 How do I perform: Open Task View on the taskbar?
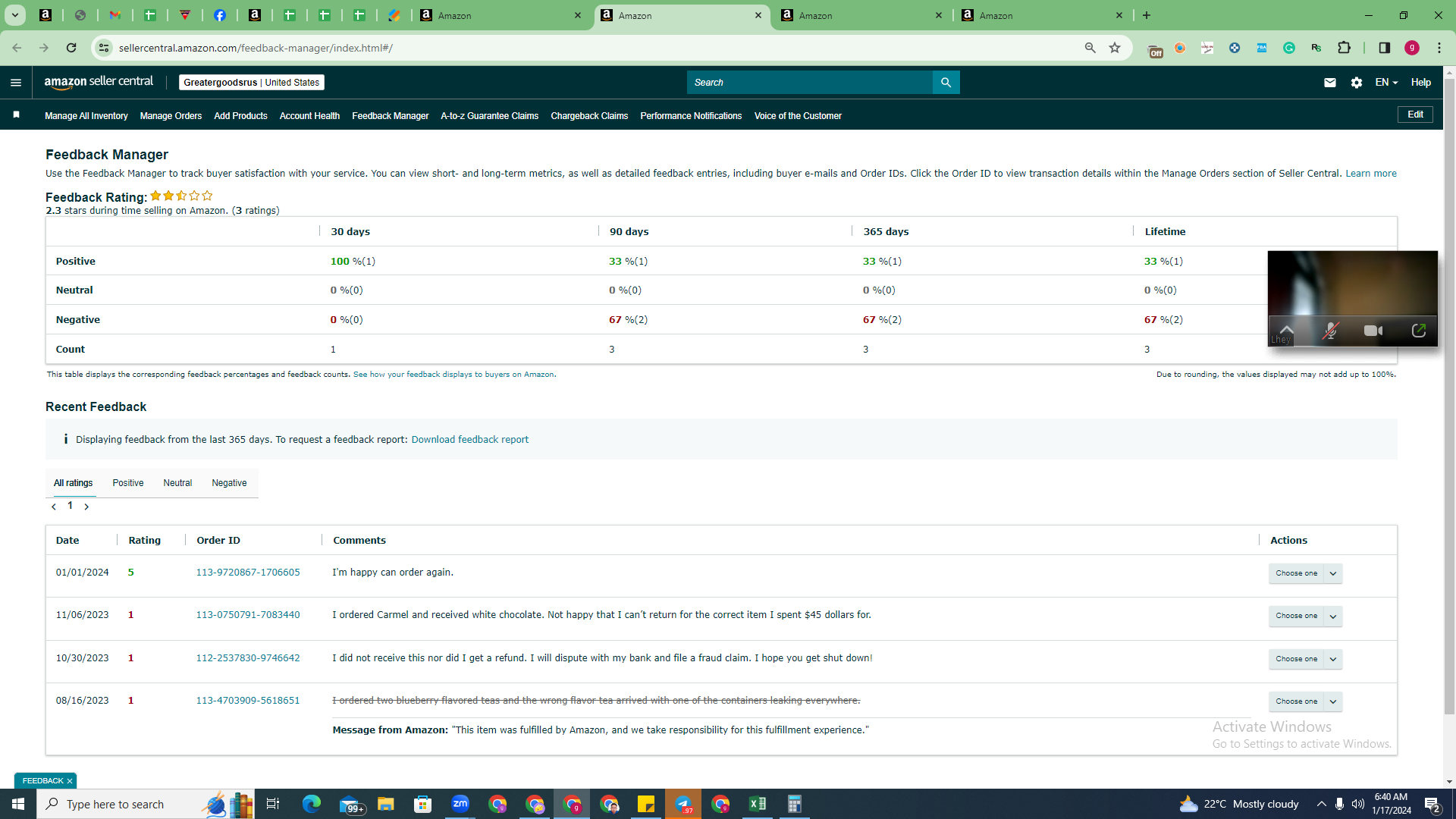pos(273,804)
